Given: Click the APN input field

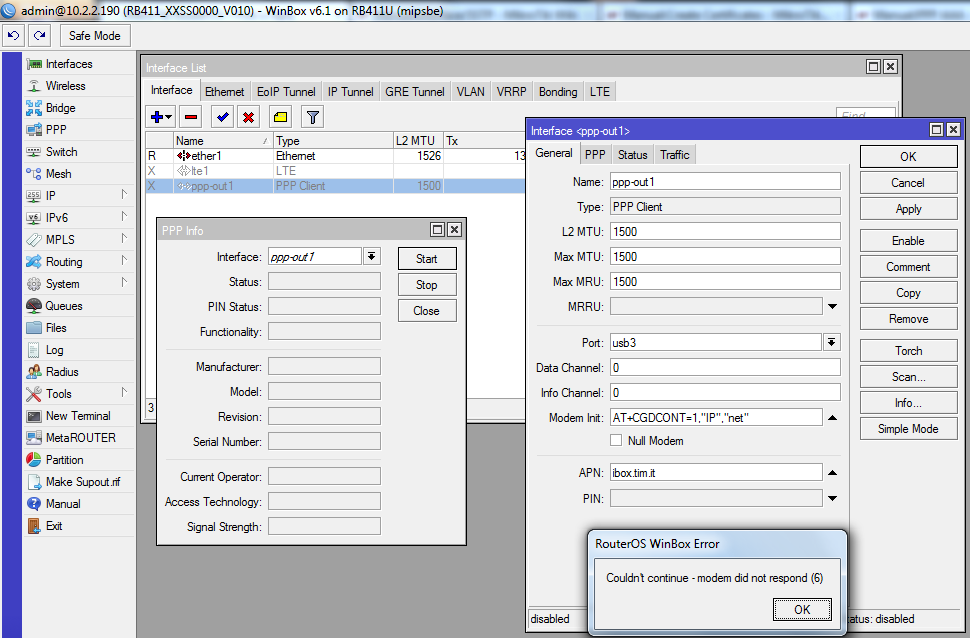Looking at the screenshot, I should (x=715, y=472).
